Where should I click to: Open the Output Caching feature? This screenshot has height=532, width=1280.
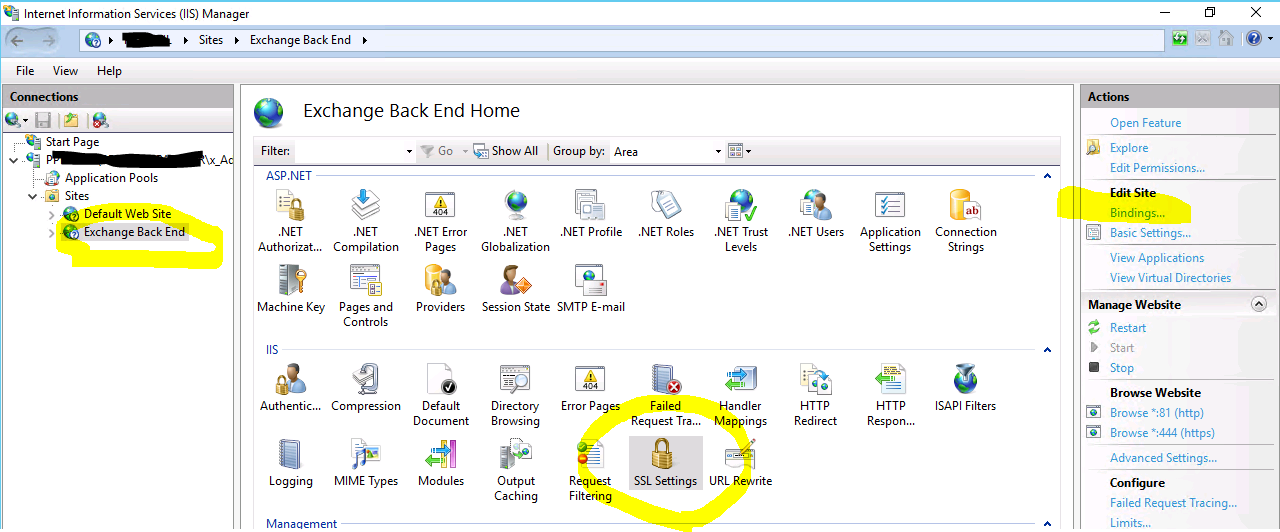click(516, 470)
